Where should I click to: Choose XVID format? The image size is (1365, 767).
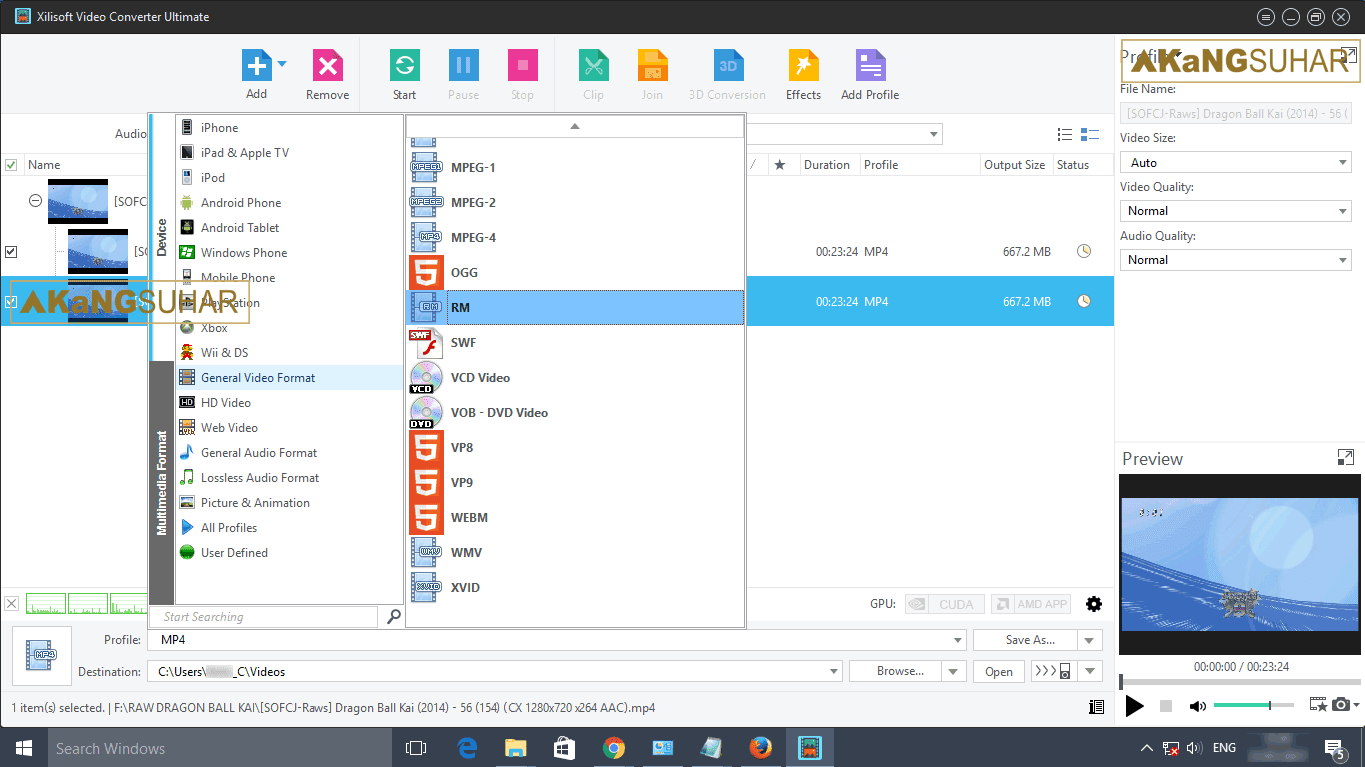click(x=575, y=588)
